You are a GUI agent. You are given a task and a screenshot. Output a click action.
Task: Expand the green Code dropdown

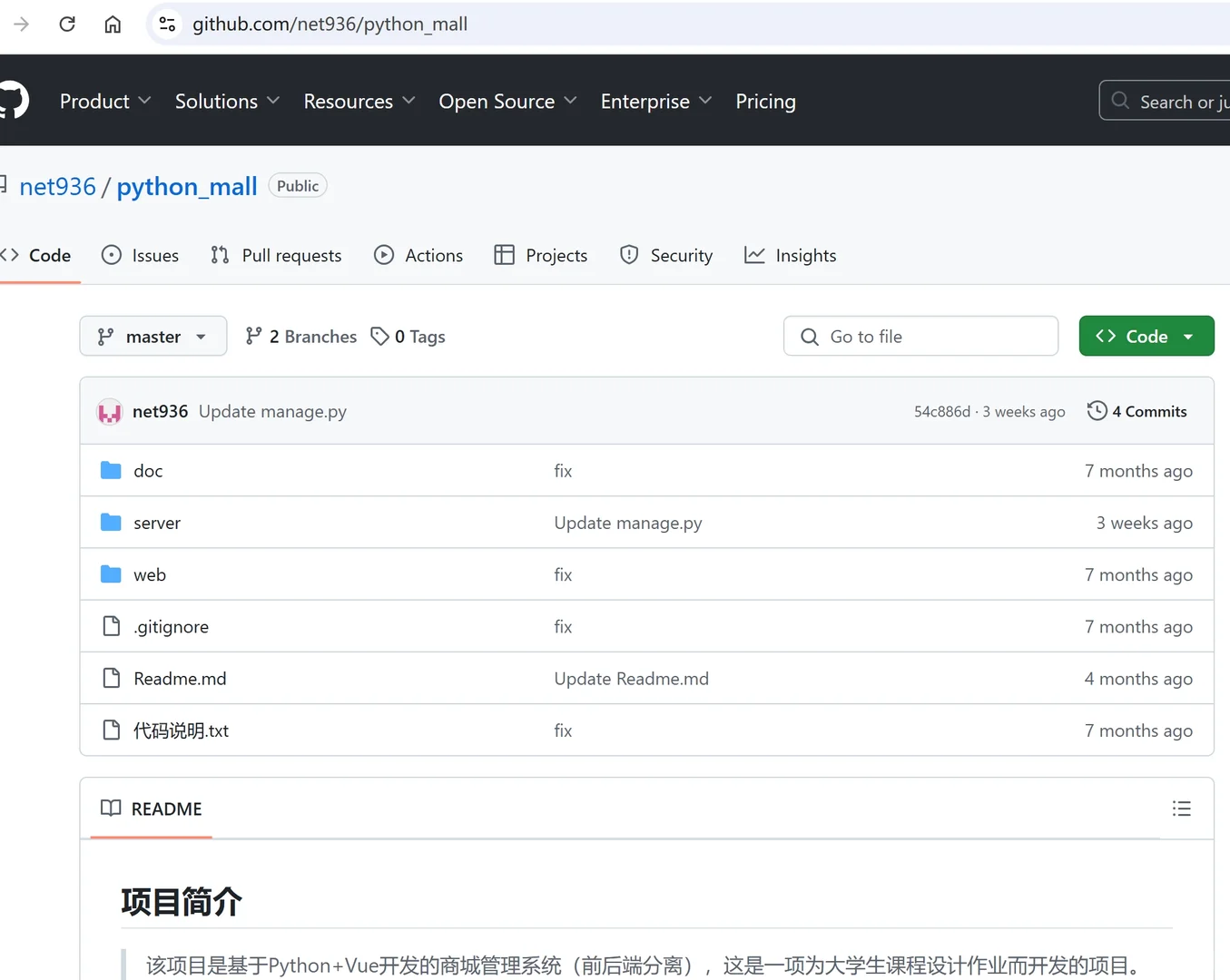pyautogui.click(x=1146, y=336)
